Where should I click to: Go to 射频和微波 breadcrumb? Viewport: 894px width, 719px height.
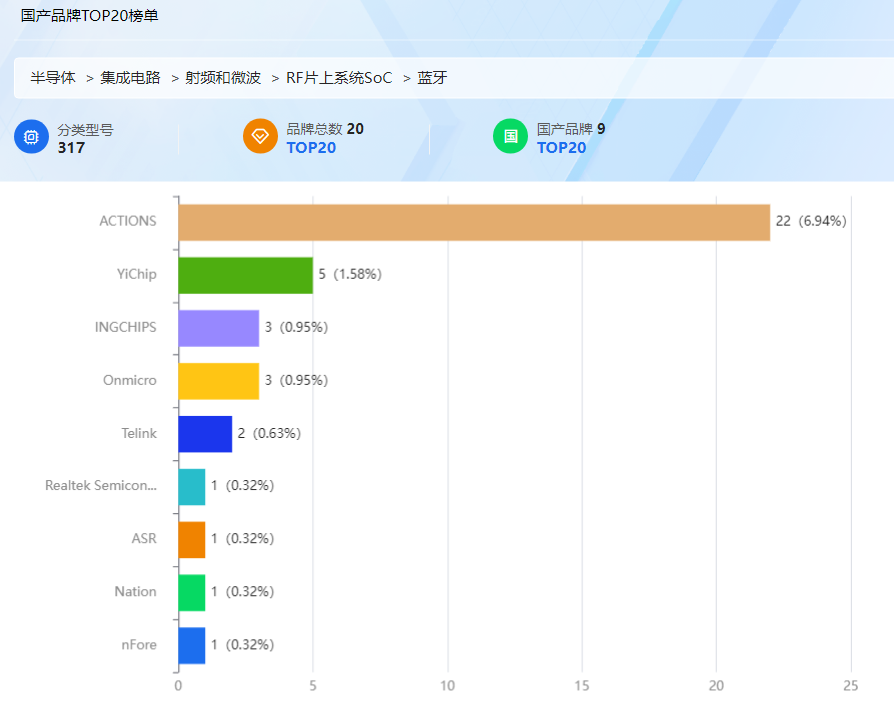tap(223, 78)
